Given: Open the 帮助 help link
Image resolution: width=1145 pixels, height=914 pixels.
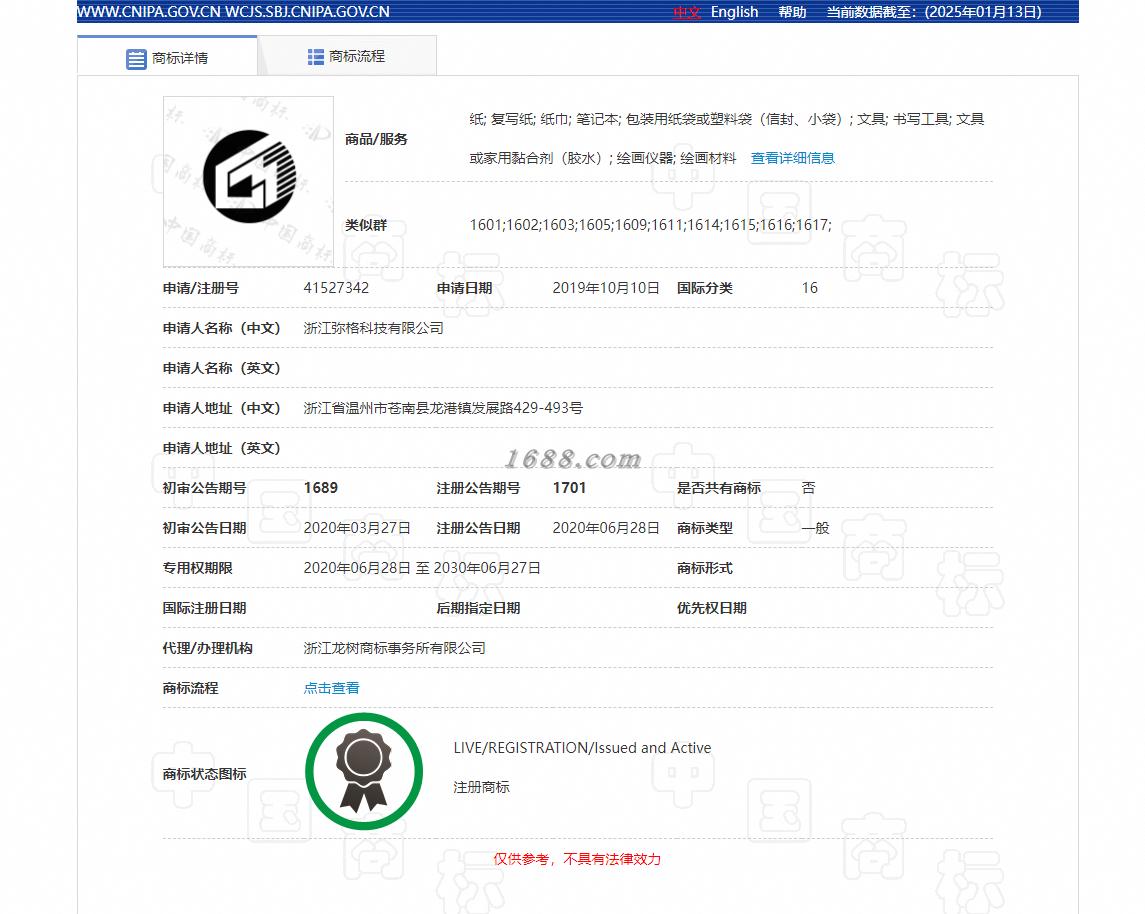Looking at the screenshot, I should tap(792, 12).
